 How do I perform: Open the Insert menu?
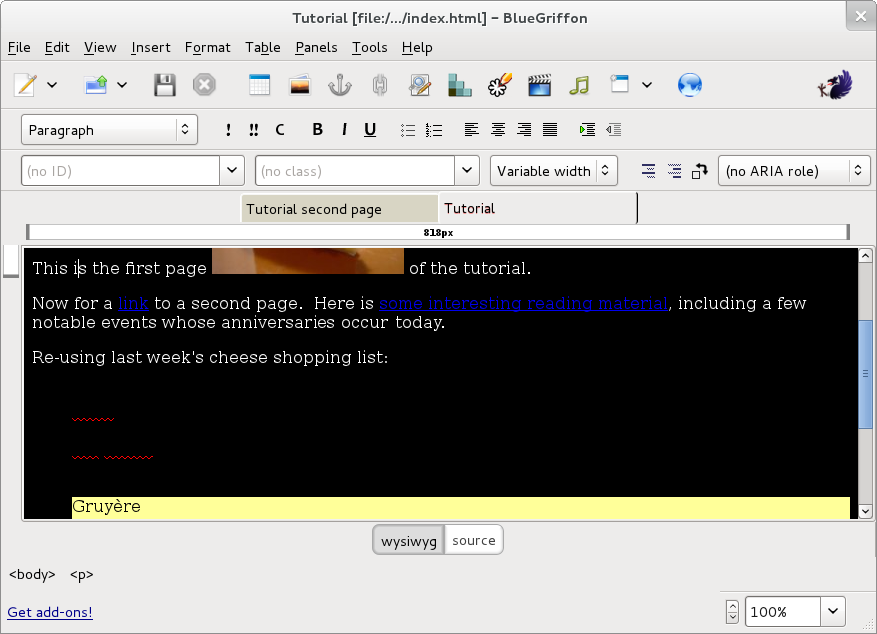point(151,47)
